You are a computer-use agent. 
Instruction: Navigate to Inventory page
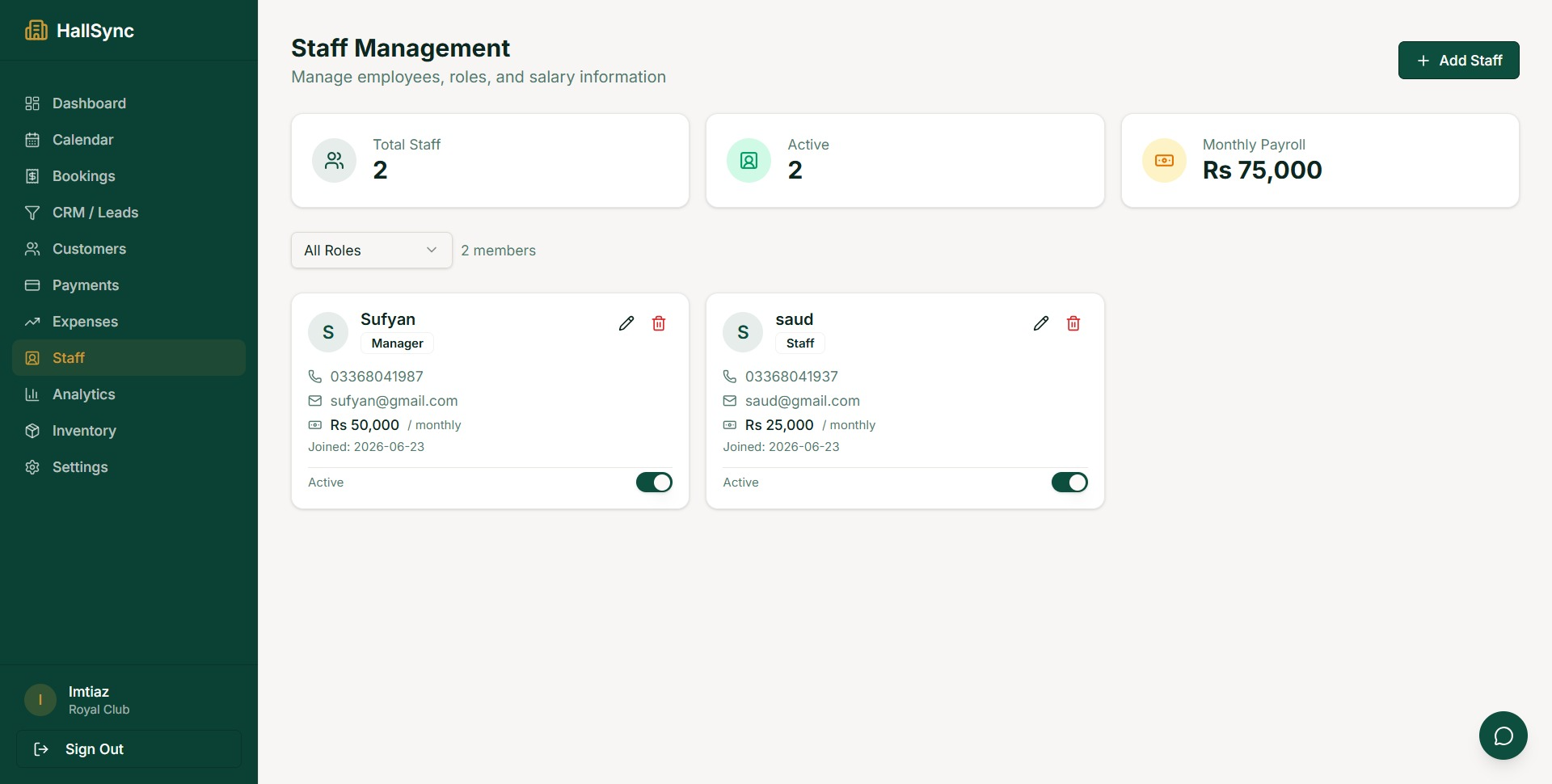[x=129, y=431]
